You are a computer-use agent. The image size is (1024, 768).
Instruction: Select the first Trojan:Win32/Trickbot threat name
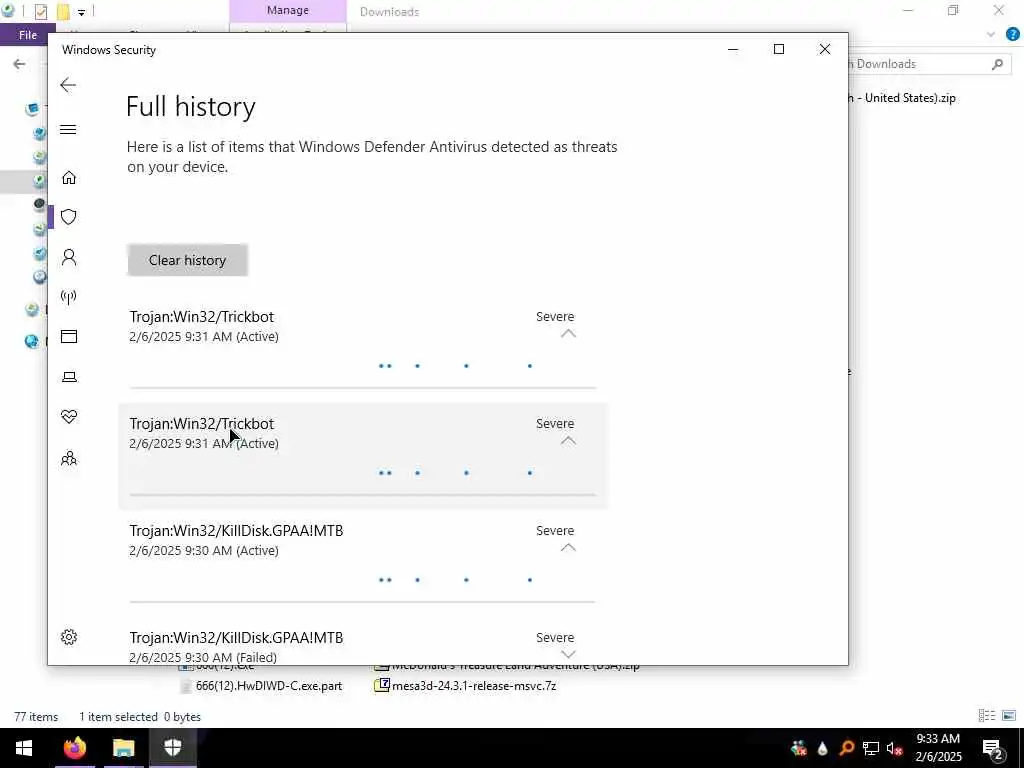pos(202,317)
